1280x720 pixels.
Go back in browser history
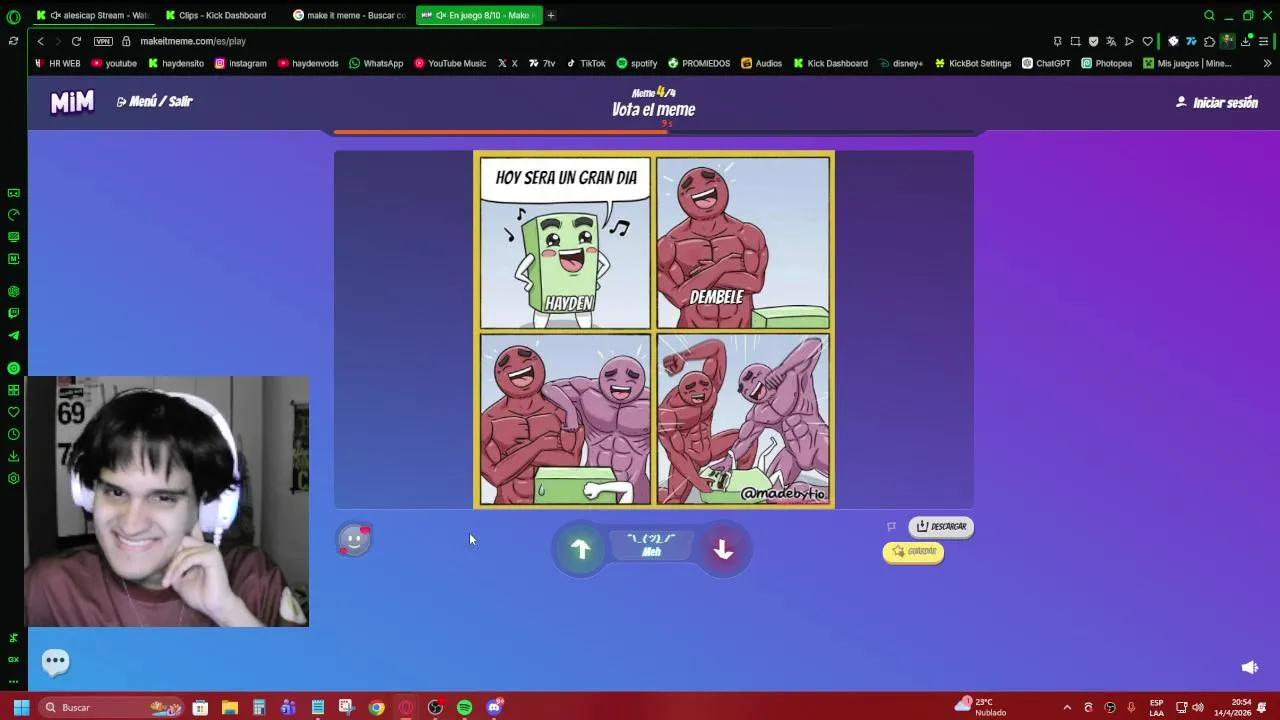[x=40, y=41]
